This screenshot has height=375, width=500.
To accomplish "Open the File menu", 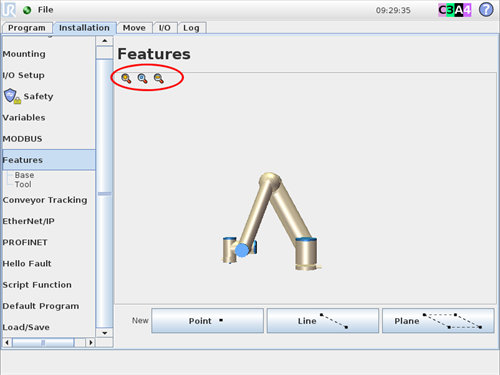I will pos(45,10).
